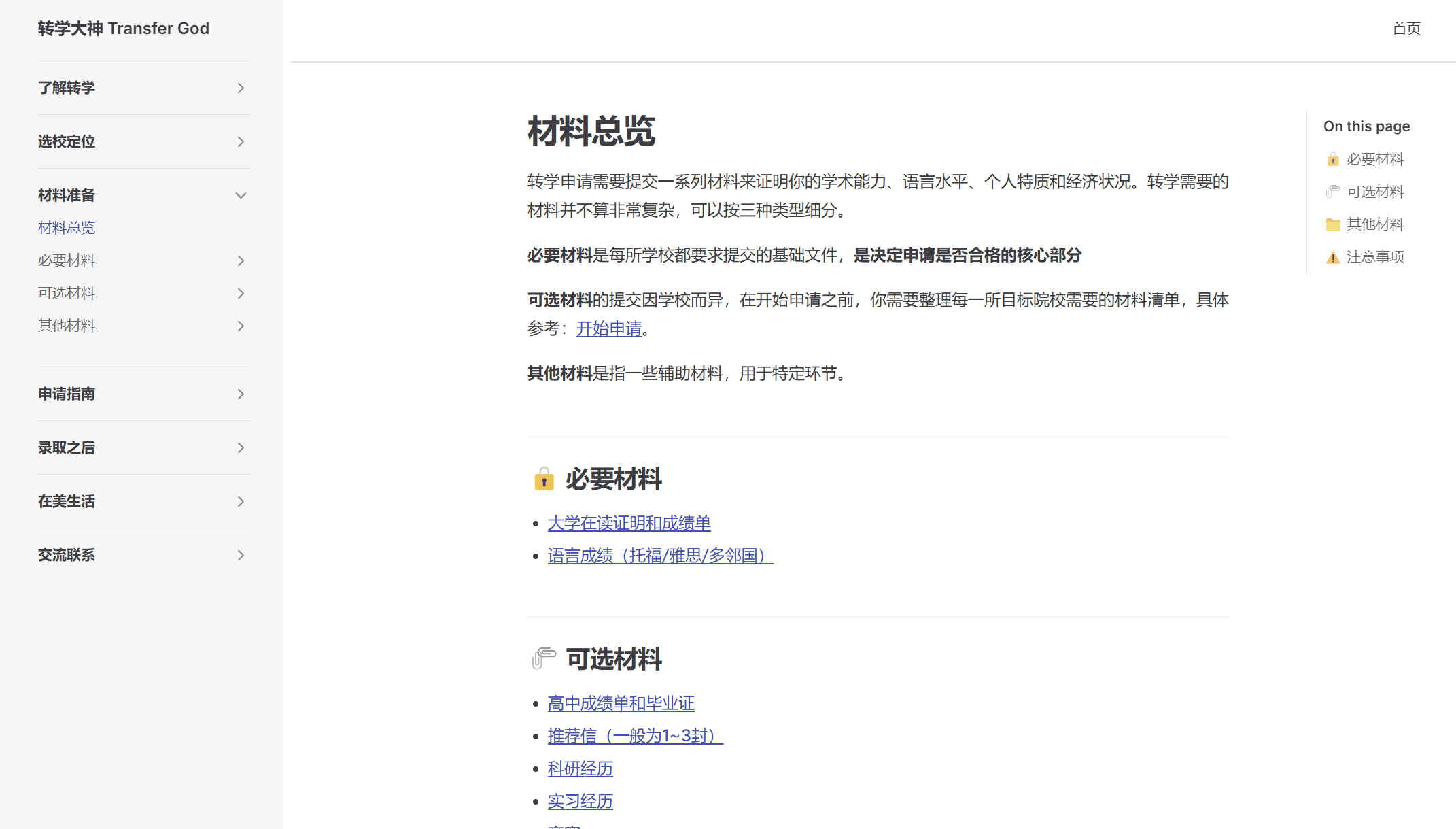Click lock icon in On this page list

(1332, 159)
